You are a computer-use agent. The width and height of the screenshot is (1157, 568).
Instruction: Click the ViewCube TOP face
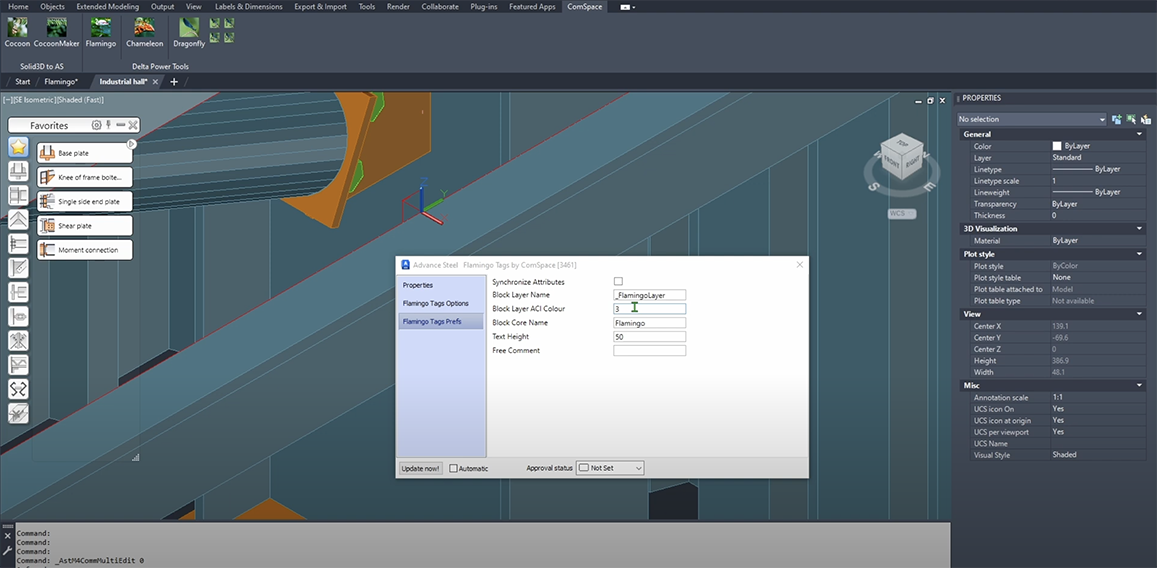click(x=902, y=143)
